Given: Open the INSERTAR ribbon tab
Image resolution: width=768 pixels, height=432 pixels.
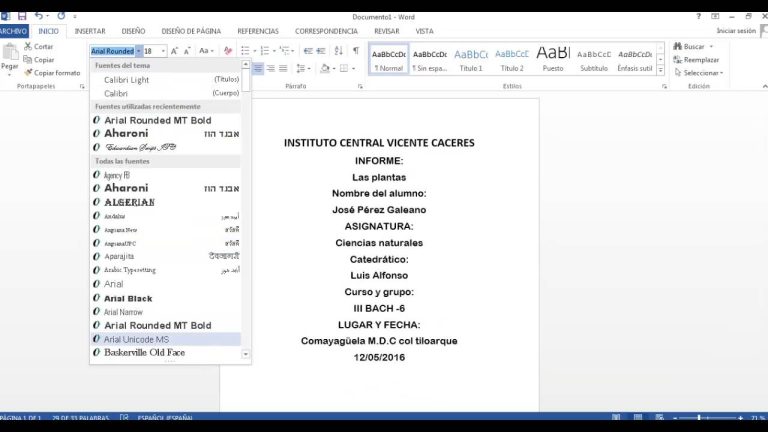Looking at the screenshot, I should 90,31.
